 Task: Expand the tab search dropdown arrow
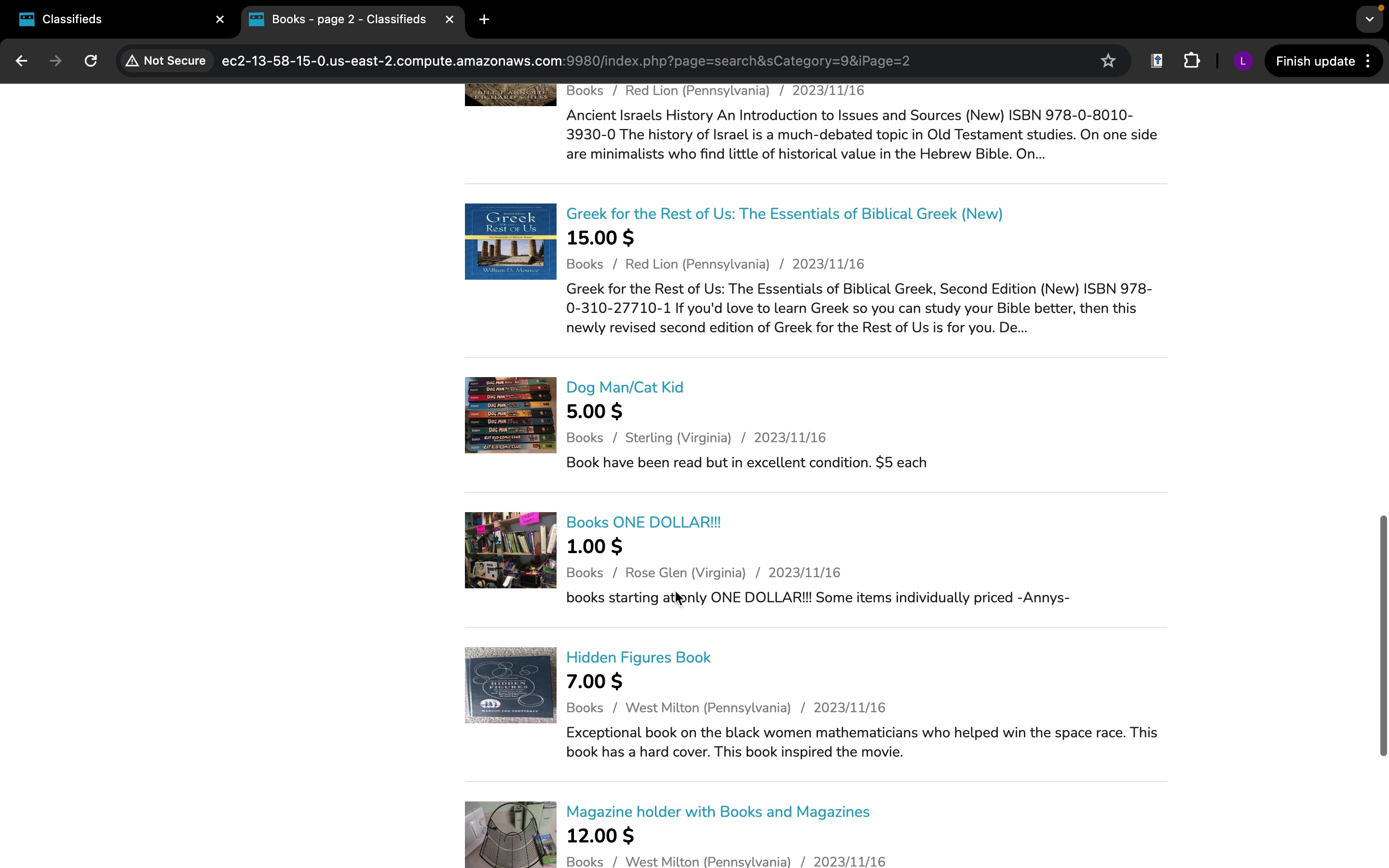1370,19
